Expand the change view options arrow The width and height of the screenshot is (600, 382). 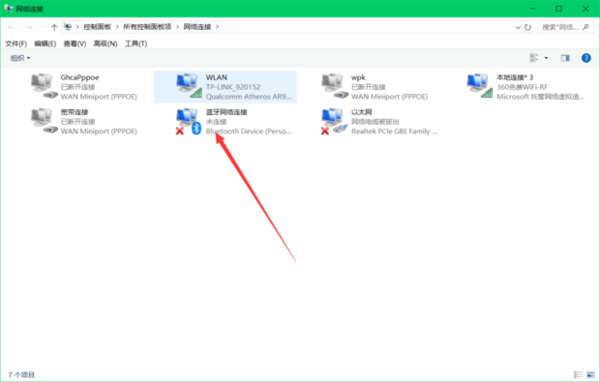coord(546,58)
